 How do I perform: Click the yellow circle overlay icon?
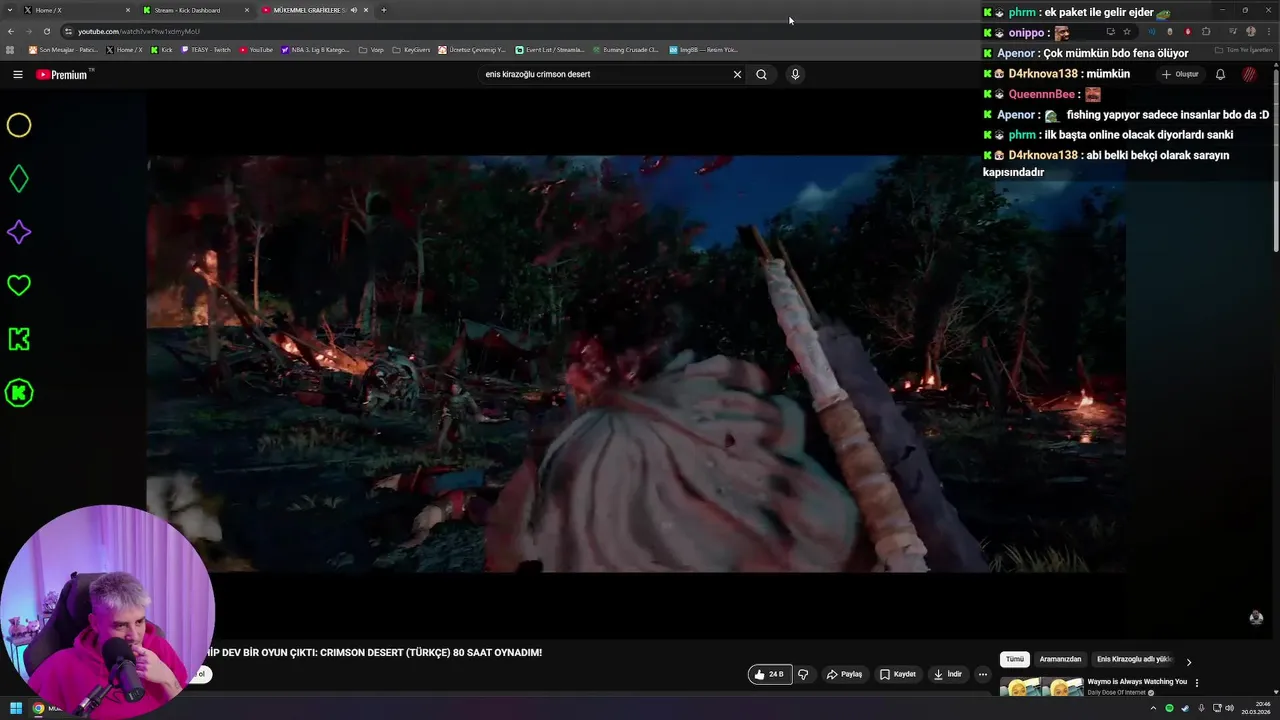pyautogui.click(x=19, y=125)
